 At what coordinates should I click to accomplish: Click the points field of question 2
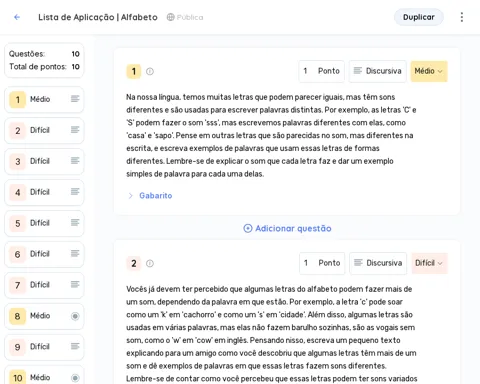[322, 263]
